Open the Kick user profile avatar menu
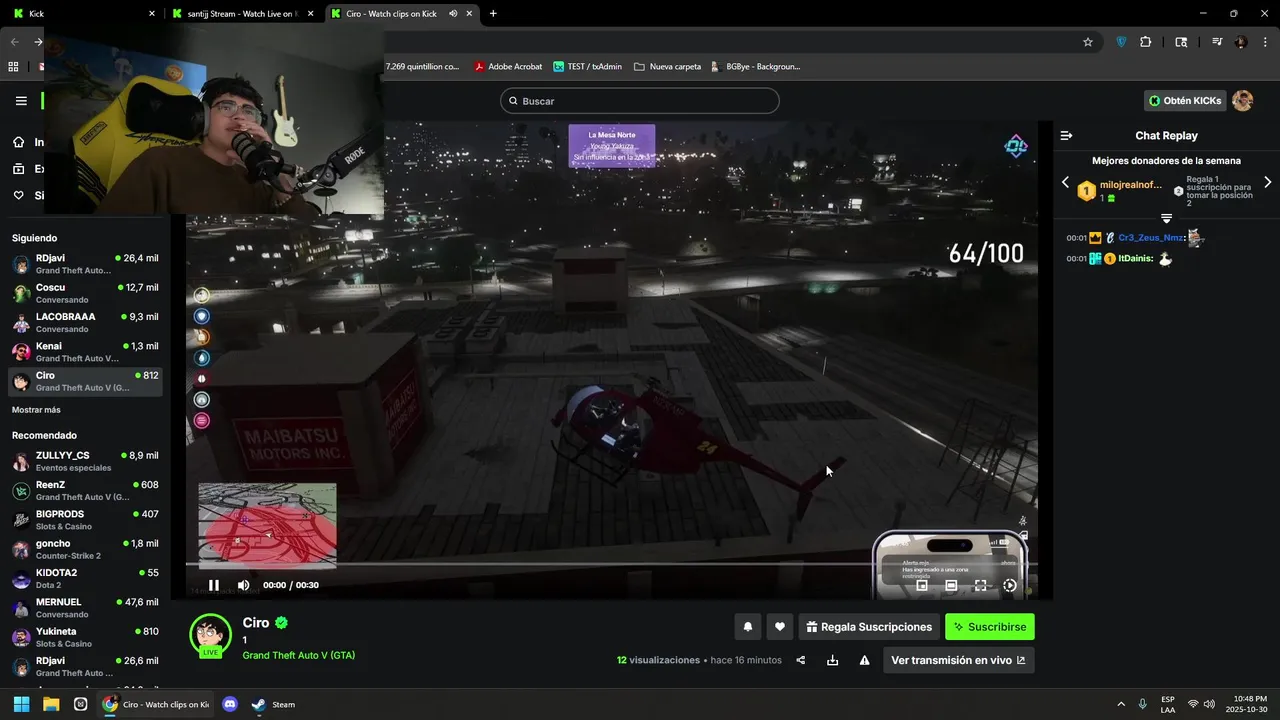 [1242, 101]
